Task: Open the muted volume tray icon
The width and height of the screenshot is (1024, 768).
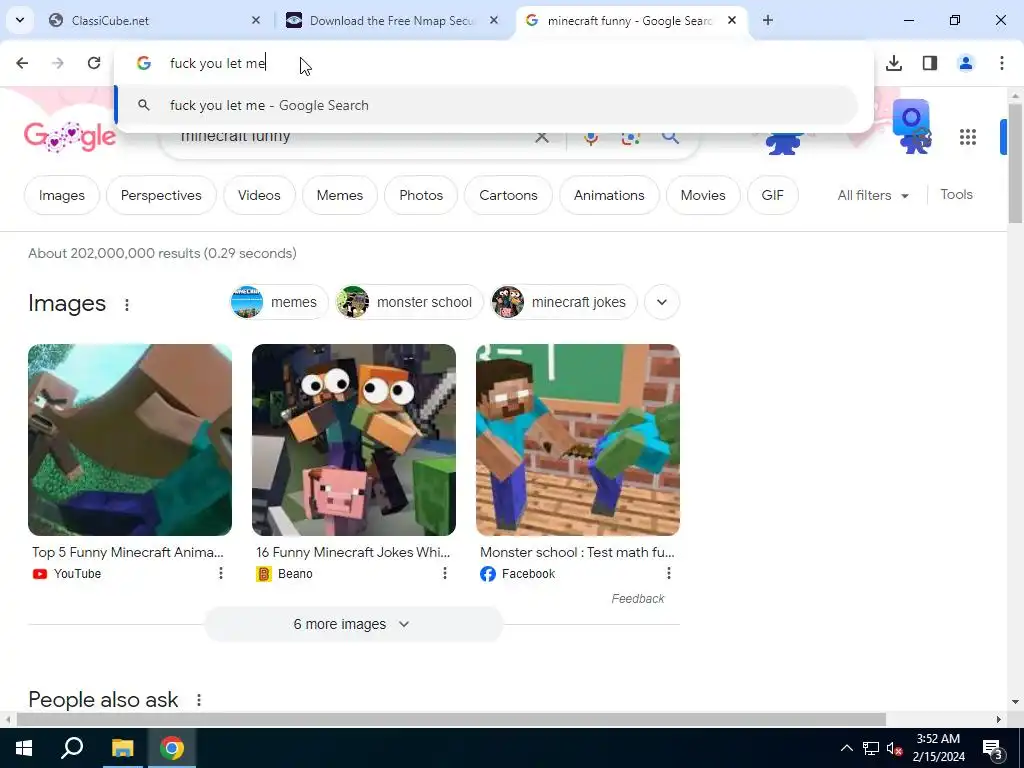Action: (895, 748)
